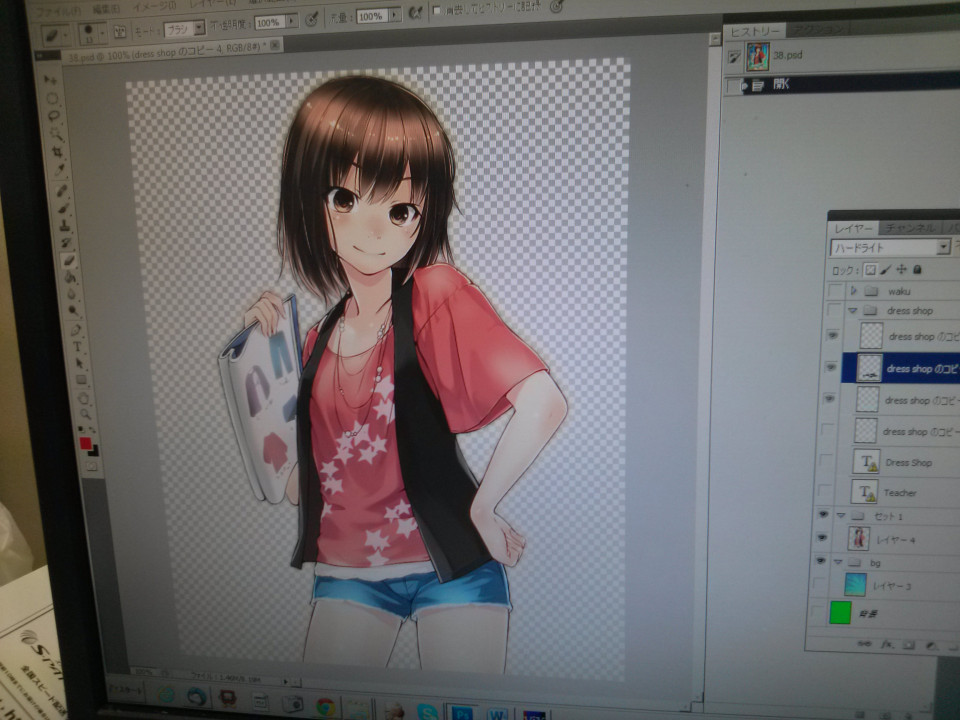Collapse the セット1 group
Screen dimensions: 960x720
[x=841, y=516]
